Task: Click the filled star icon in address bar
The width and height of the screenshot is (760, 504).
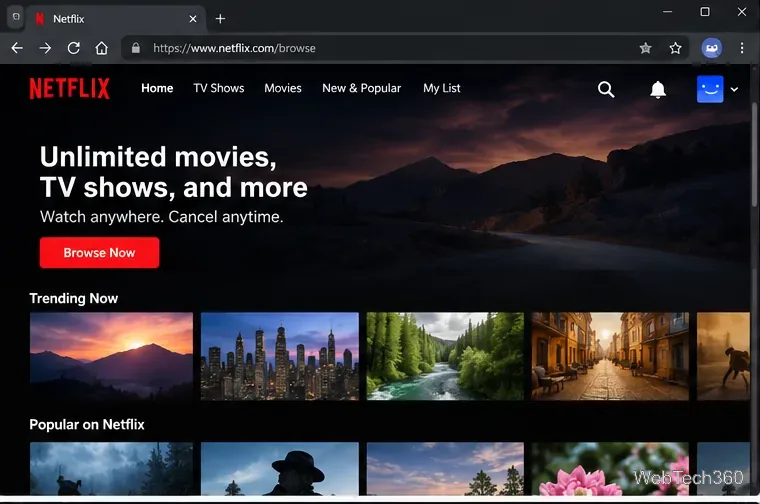Action: pos(645,48)
